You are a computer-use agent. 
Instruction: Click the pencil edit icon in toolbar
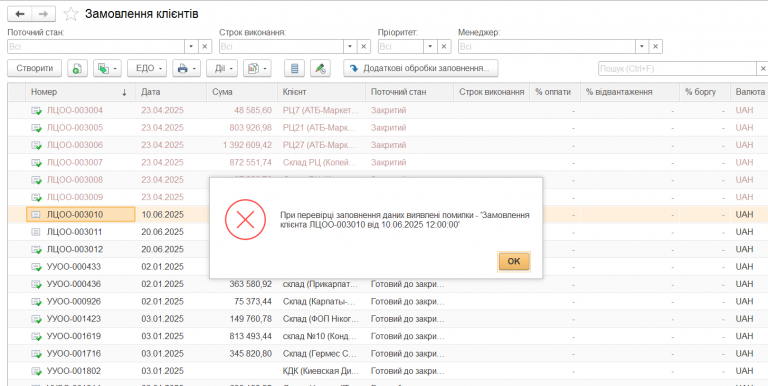(x=320, y=68)
